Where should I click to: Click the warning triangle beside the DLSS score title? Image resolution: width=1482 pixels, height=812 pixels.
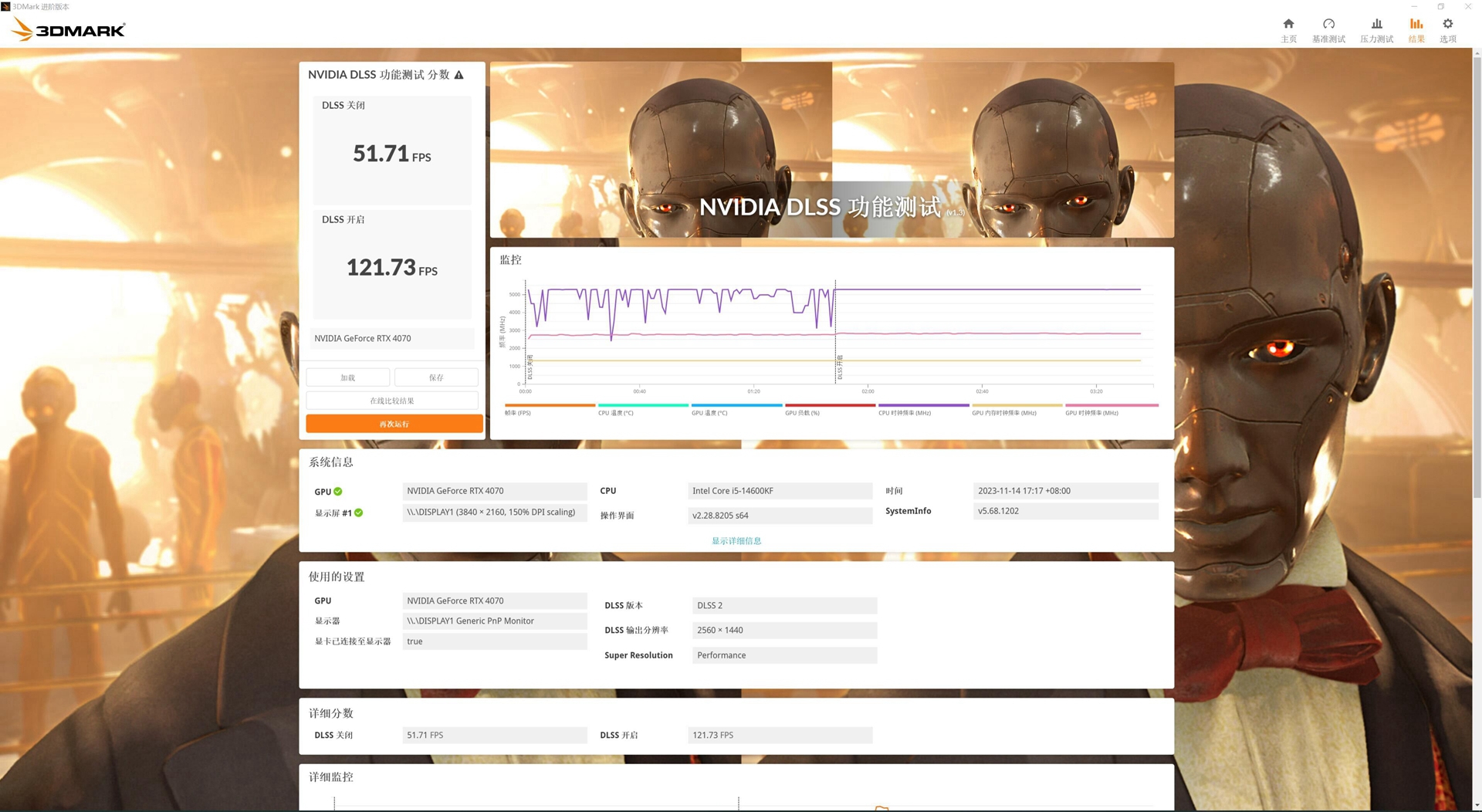[459, 75]
